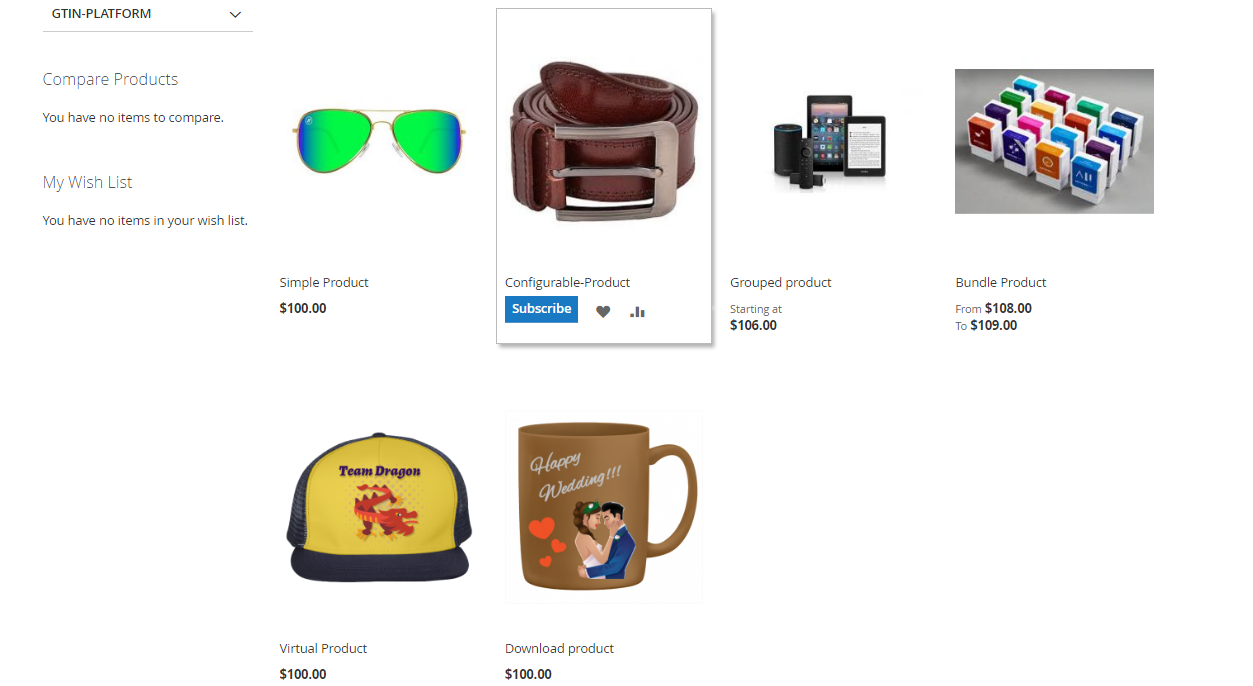The height and width of the screenshot is (686, 1253).
Task: Expand the GTIN-PLATFORM filter chevron
Action: 236,15
